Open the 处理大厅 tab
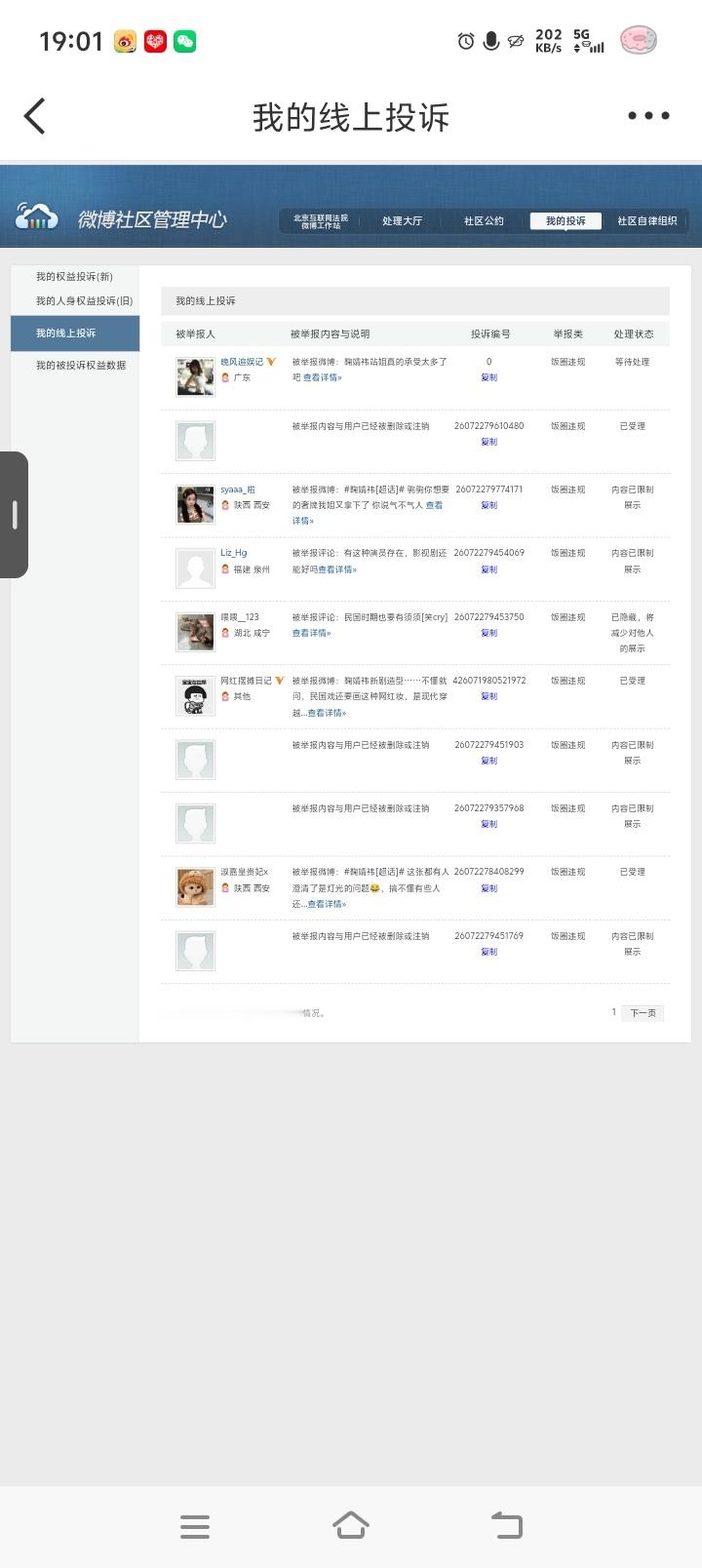This screenshot has height=1568, width=702. coord(403,221)
